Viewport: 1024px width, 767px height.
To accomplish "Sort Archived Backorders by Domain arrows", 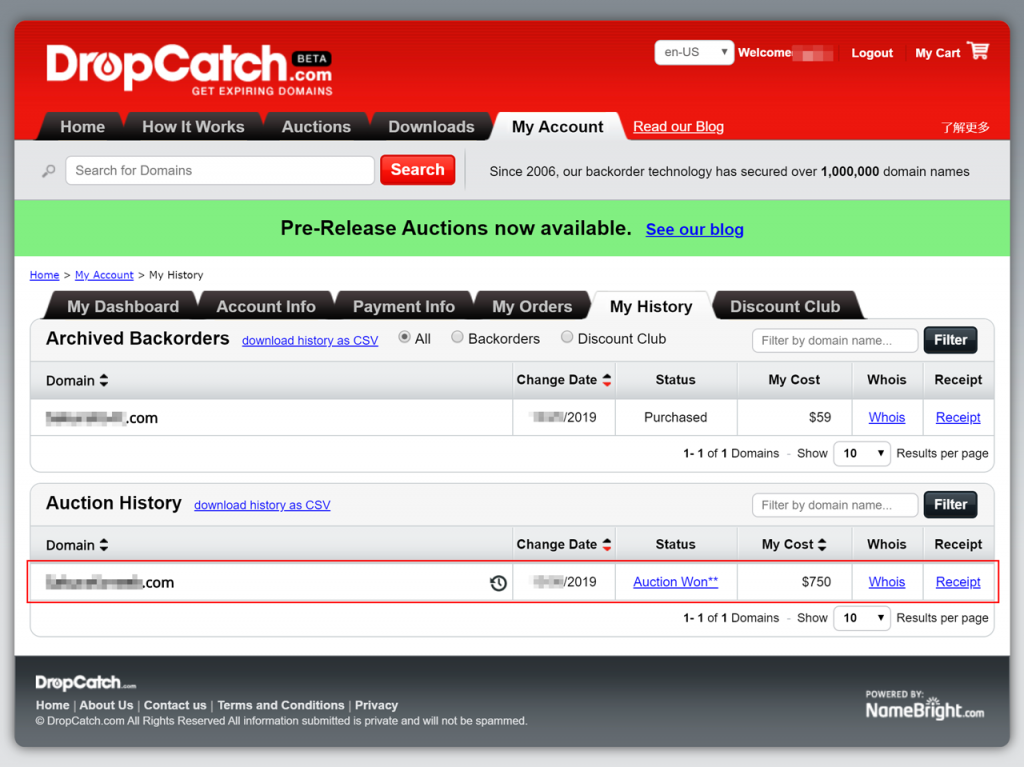I will [104, 380].
